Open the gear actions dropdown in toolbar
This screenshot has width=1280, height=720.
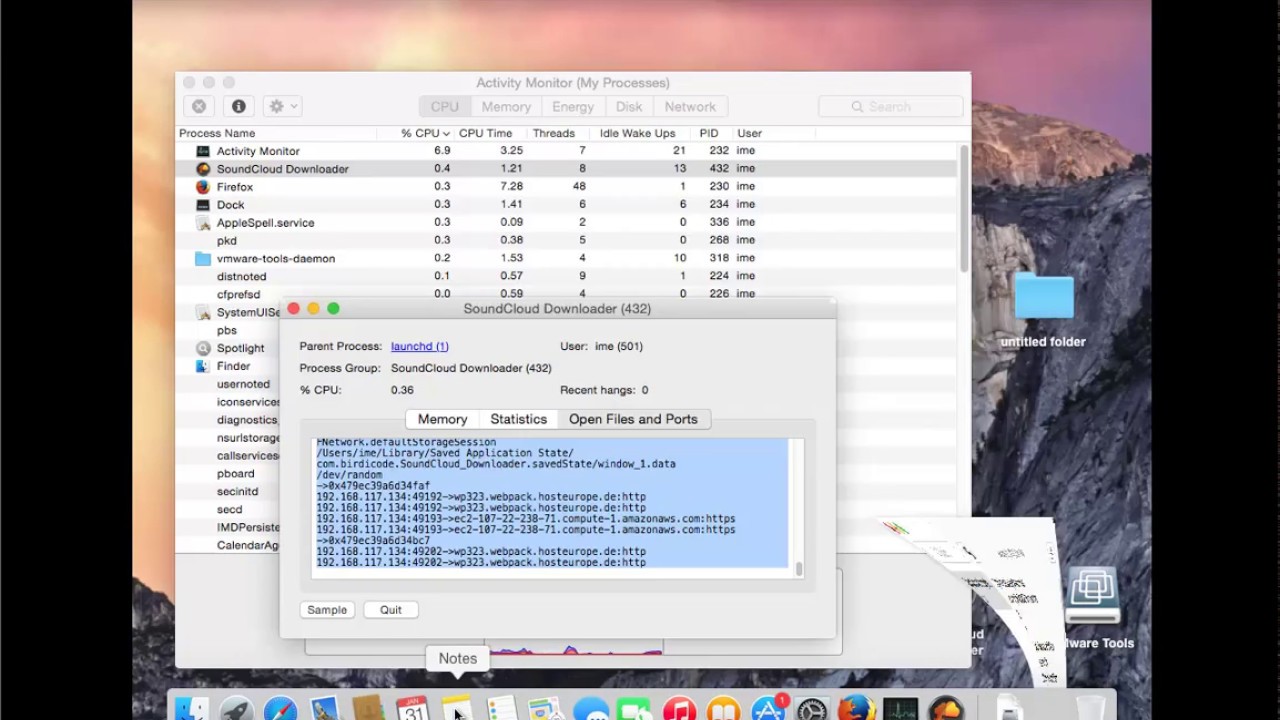click(x=282, y=106)
